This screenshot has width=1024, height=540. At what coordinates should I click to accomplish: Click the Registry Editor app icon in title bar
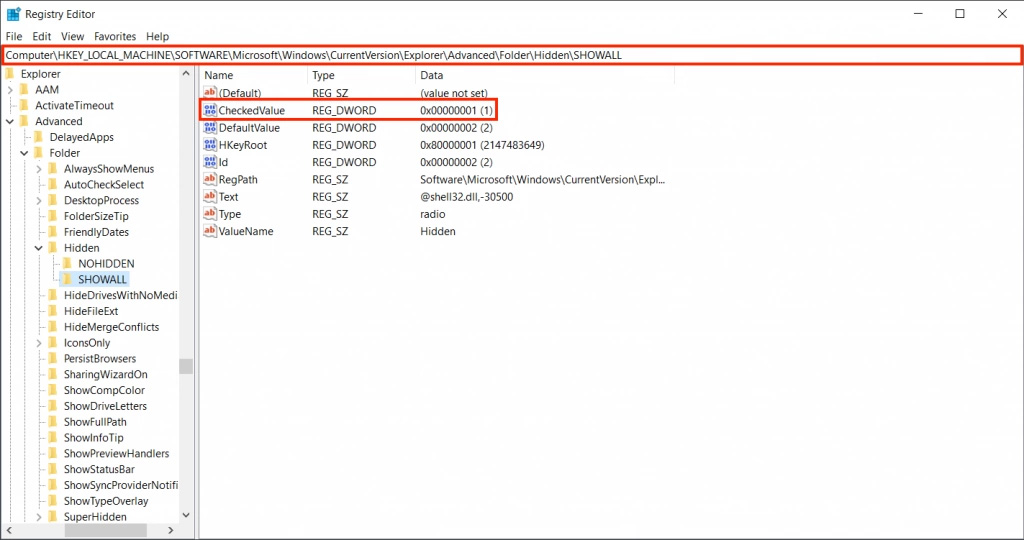(13, 14)
